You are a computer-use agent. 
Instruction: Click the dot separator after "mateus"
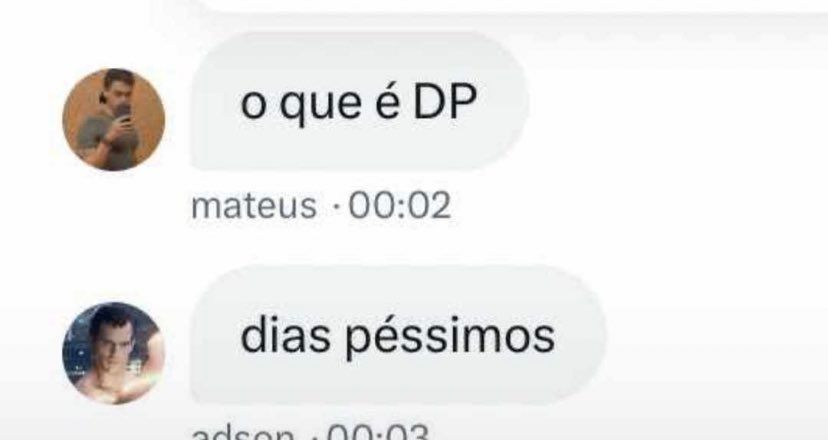(x=335, y=207)
